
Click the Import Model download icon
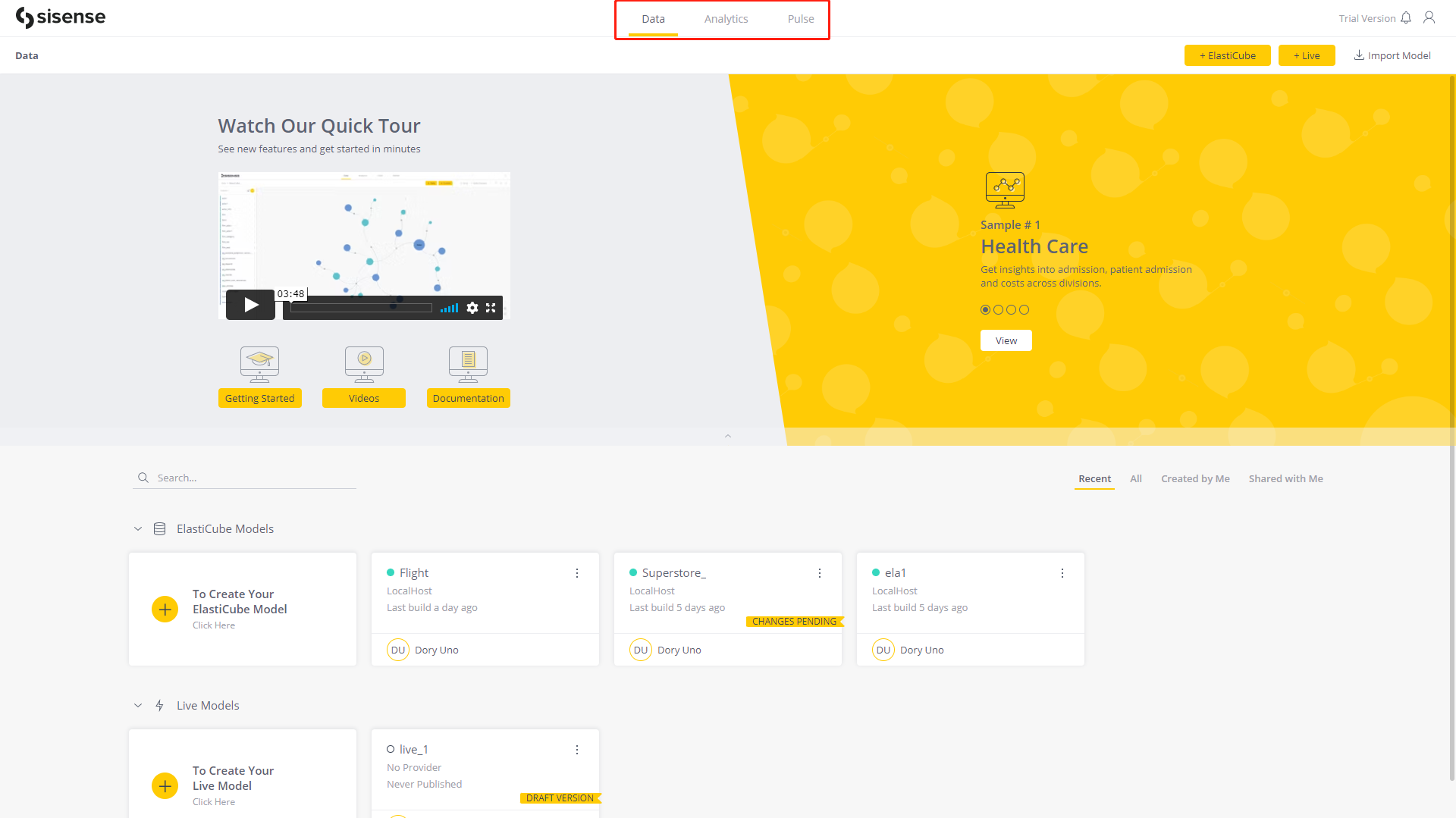point(1359,55)
